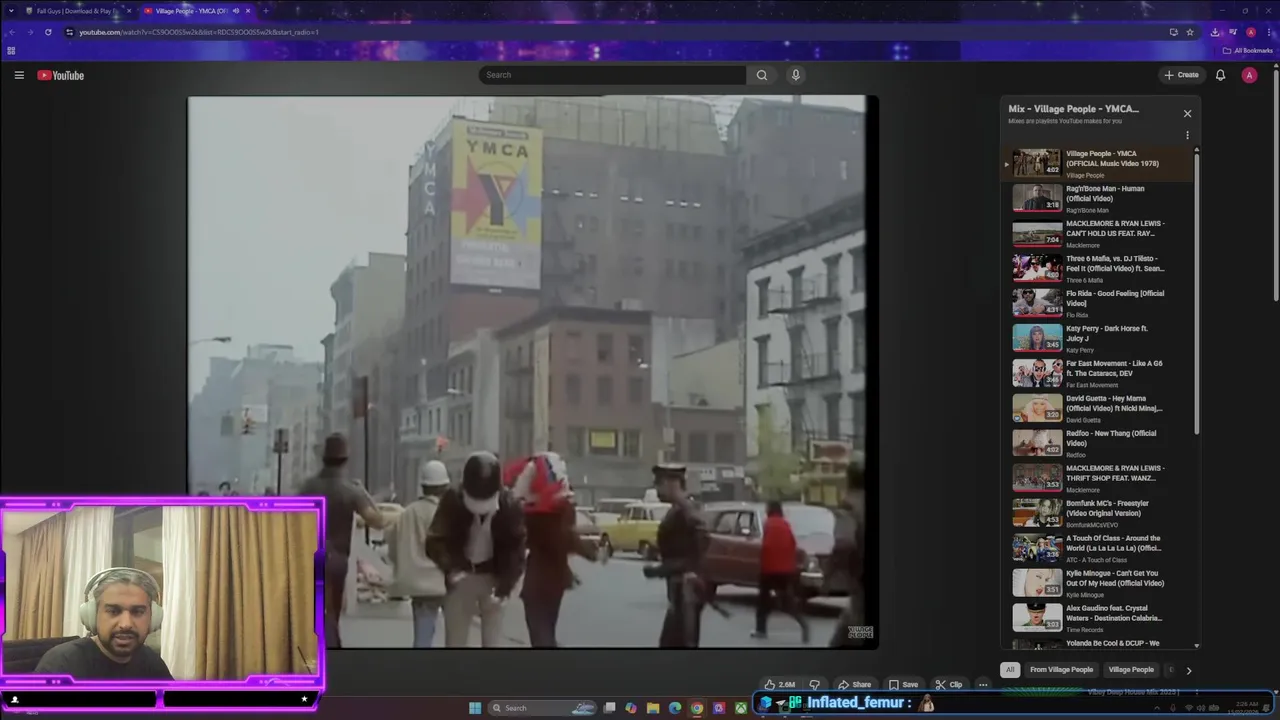This screenshot has height=720, width=1280.
Task: Share the YMCA video
Action: [854, 685]
